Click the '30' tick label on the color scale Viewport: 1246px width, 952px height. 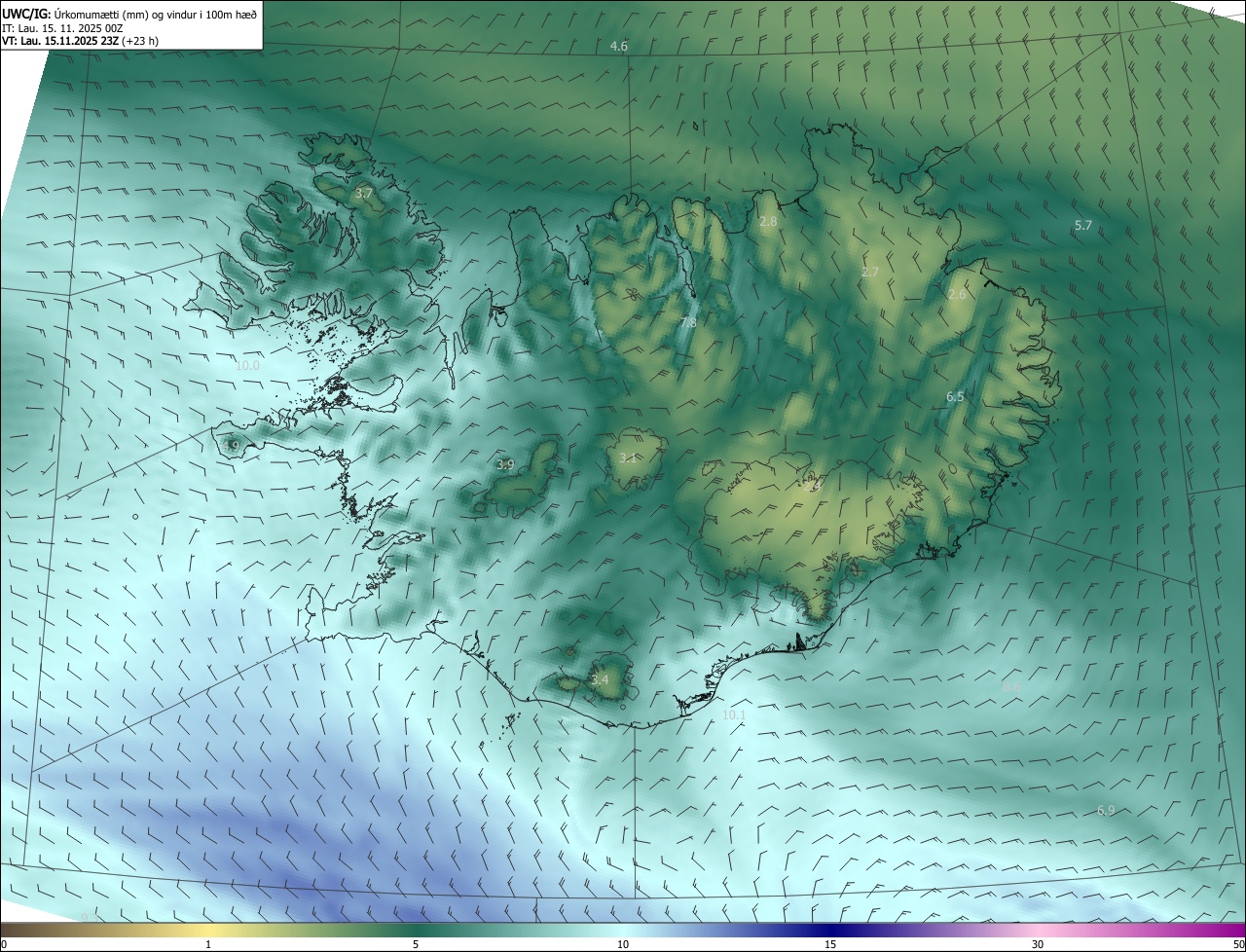coord(1038,944)
